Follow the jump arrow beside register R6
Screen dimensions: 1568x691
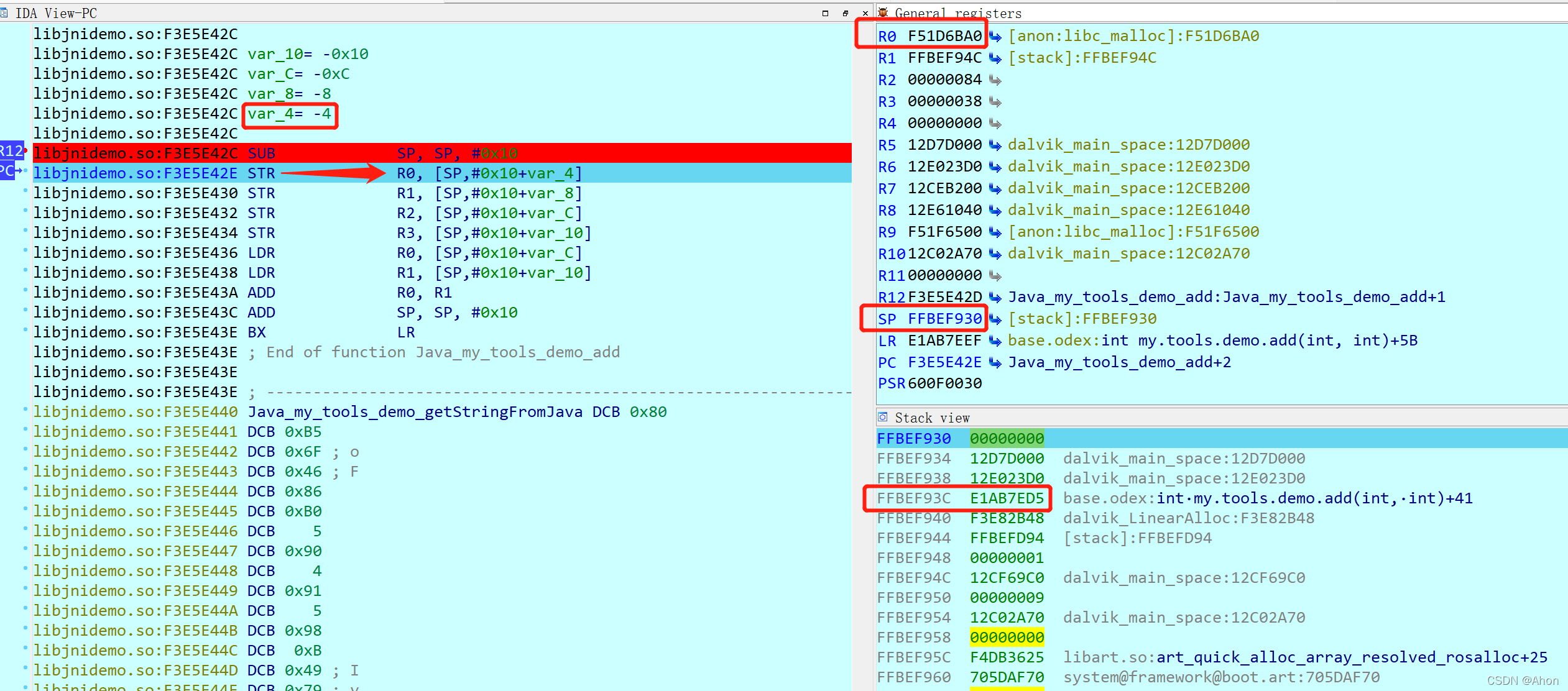(x=995, y=167)
